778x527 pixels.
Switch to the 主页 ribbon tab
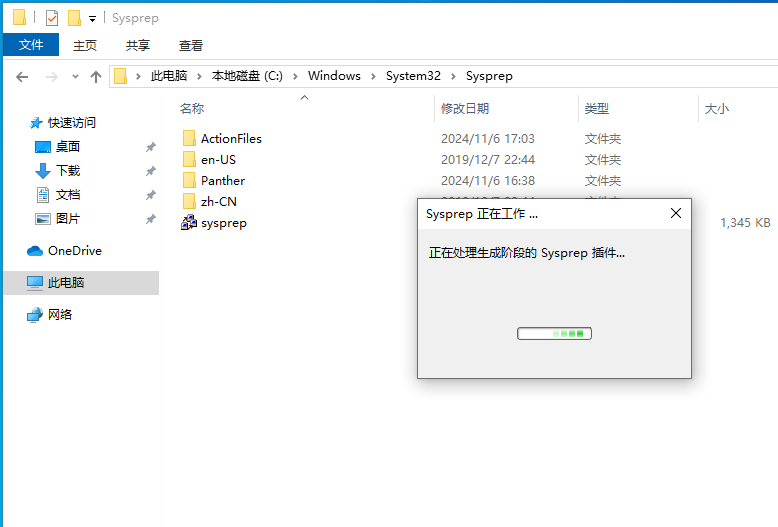click(x=85, y=45)
